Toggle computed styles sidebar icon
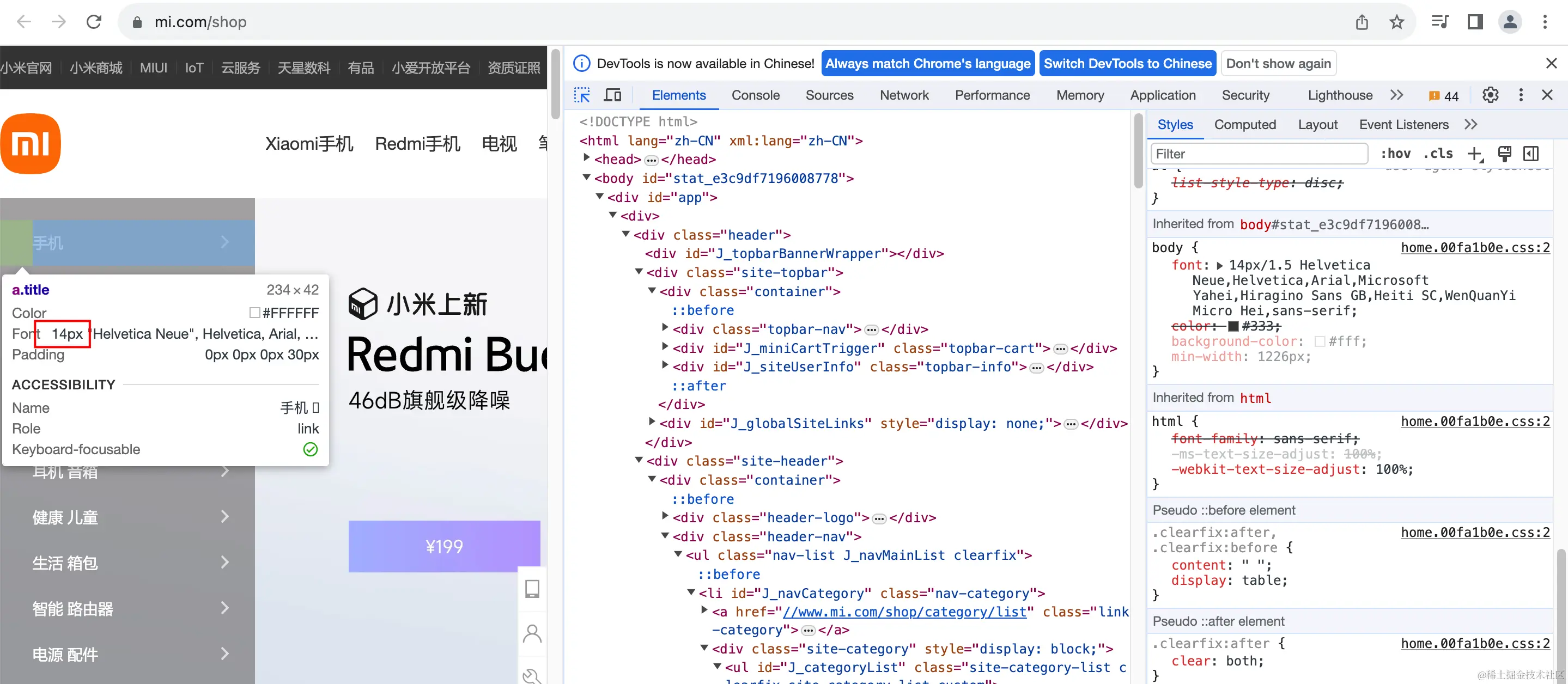Image resolution: width=1568 pixels, height=684 pixels. [x=1531, y=154]
